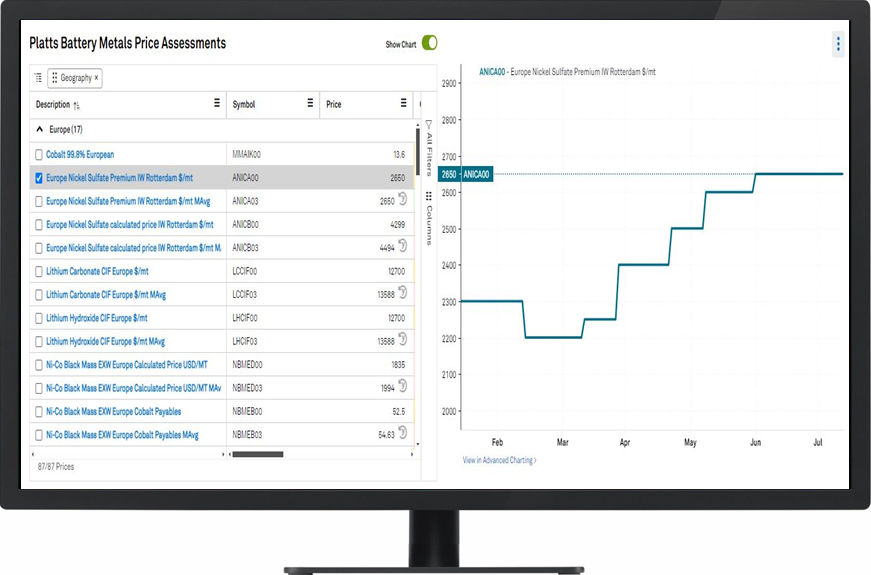Check the NBMEB00 Cobalt Payables checkbox
Screen dimensions: 871x575
tap(39, 411)
